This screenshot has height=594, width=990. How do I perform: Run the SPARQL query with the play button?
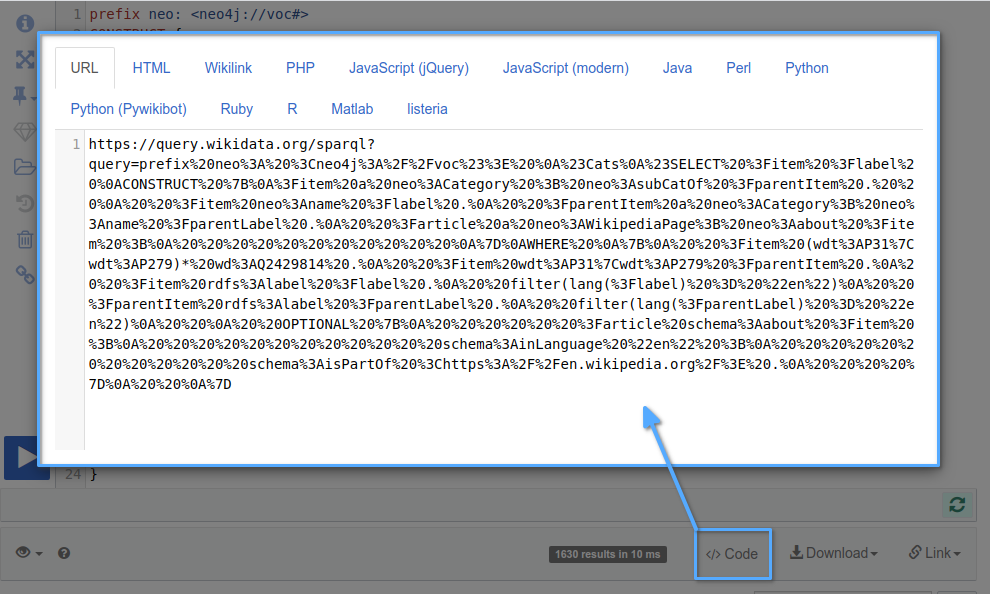tap(25, 458)
